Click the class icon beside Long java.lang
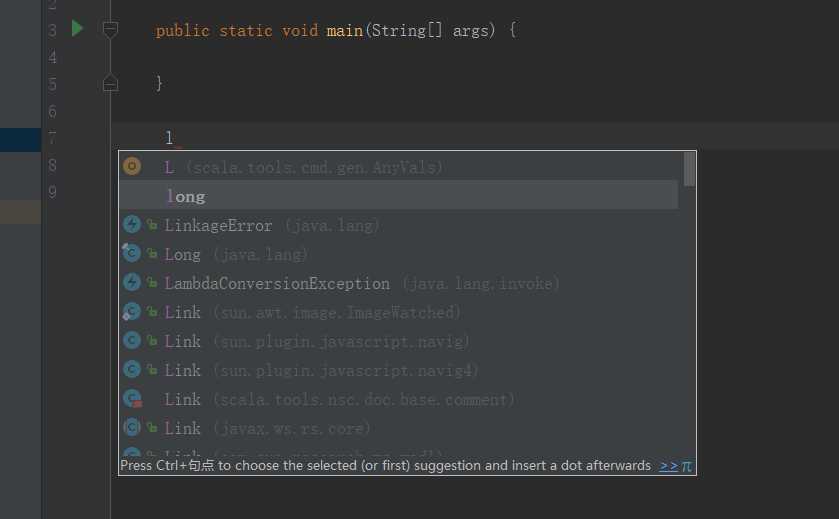The width and height of the screenshot is (839, 519). (x=131, y=254)
